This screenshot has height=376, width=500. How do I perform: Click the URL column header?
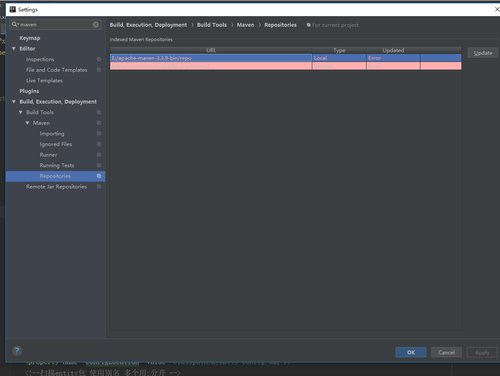211,50
